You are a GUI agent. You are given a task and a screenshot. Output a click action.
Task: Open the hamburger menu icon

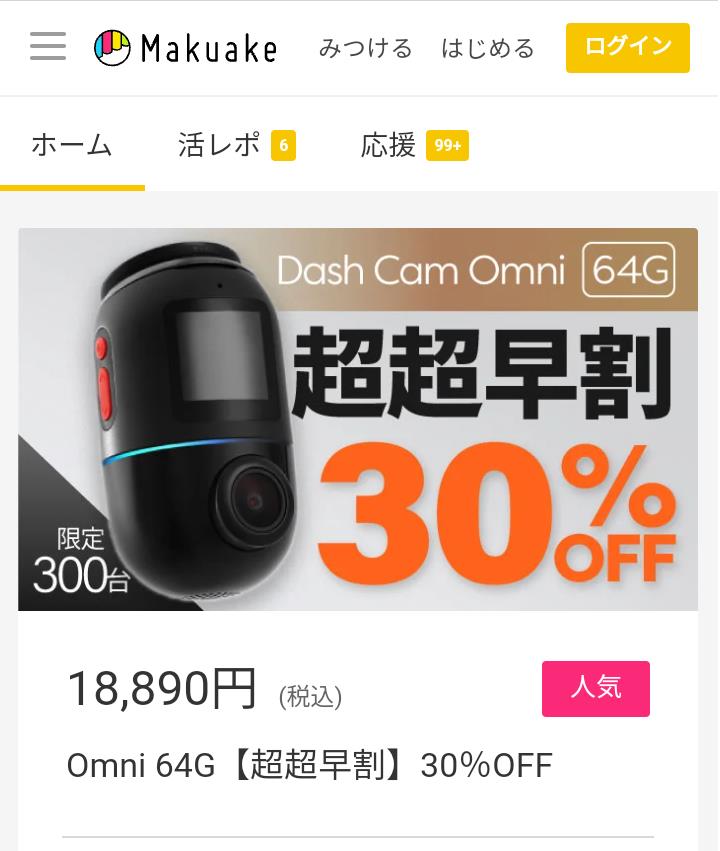pos(48,46)
